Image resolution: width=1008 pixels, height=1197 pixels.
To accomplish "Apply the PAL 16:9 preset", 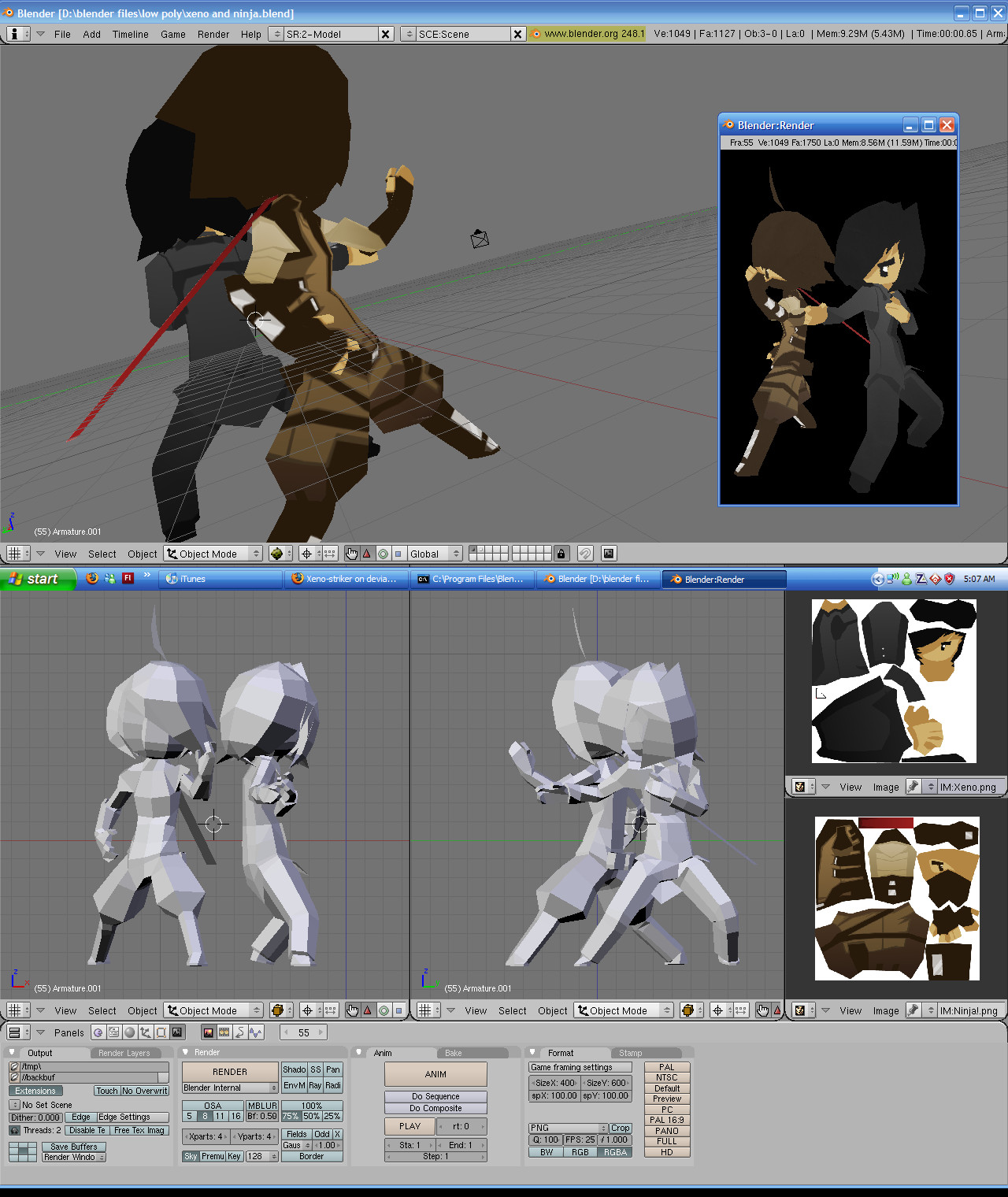I will click(x=667, y=1120).
